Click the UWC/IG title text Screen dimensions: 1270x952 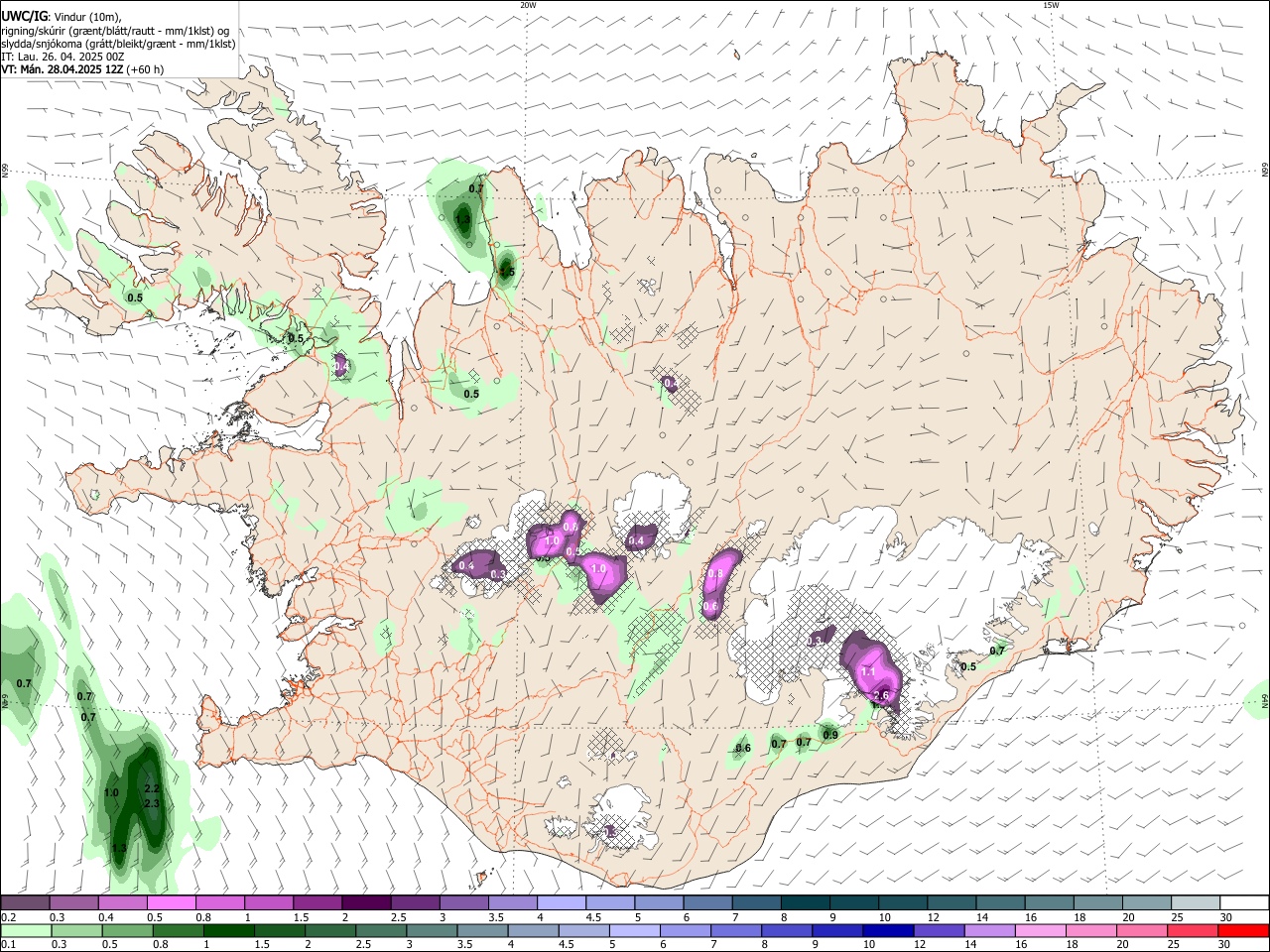coord(24,17)
